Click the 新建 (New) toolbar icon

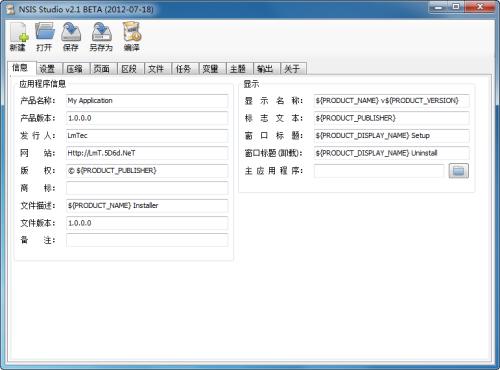tap(18, 37)
